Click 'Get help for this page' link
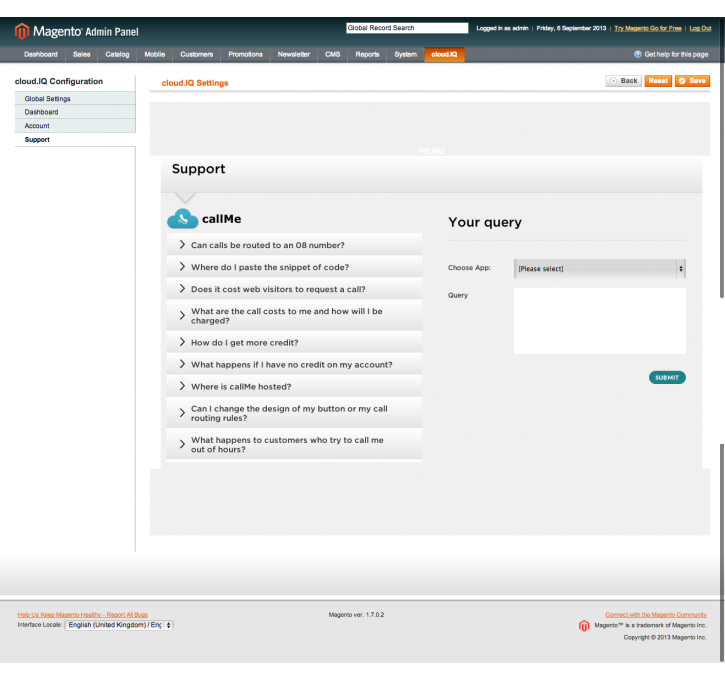 pos(676,55)
